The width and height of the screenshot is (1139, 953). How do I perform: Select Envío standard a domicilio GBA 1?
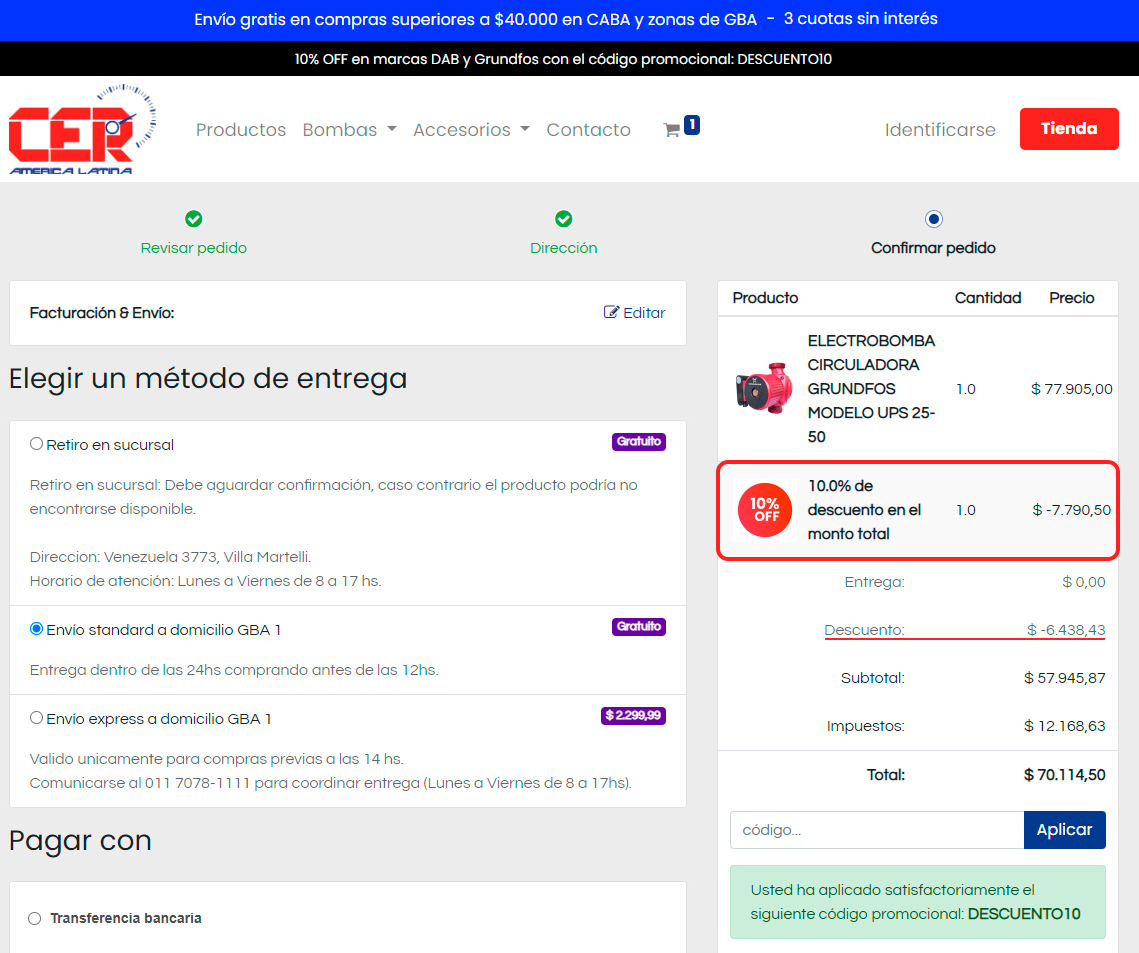point(36,629)
